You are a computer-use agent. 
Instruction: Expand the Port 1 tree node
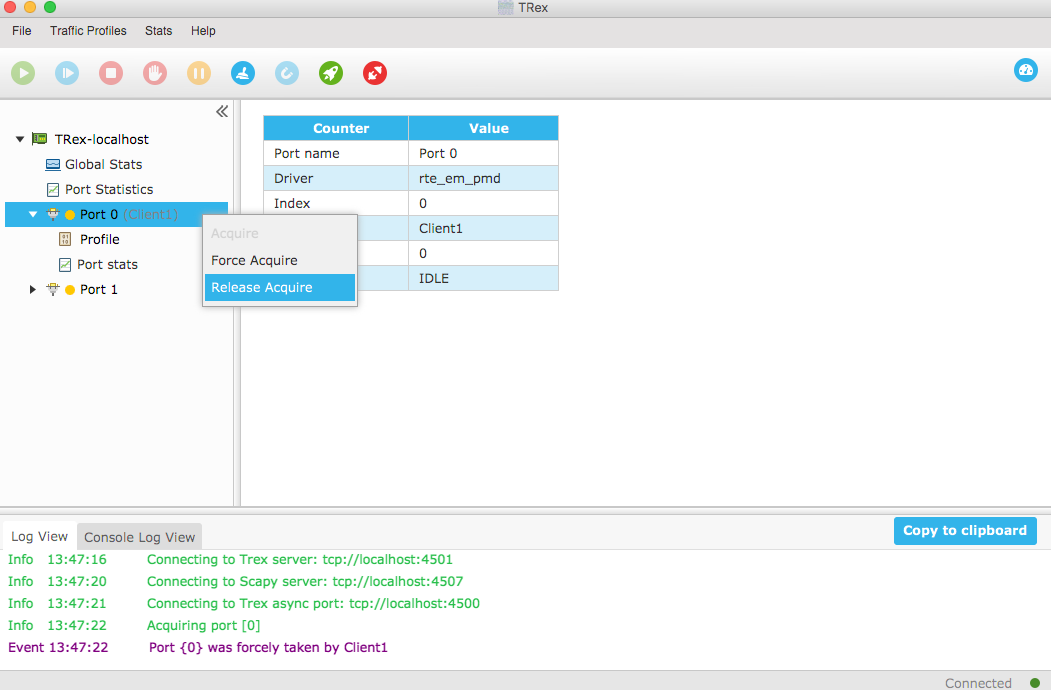(32, 290)
